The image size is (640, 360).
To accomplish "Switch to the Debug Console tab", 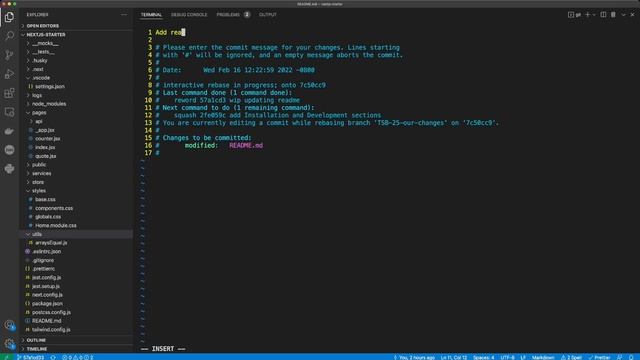I will (189, 15).
